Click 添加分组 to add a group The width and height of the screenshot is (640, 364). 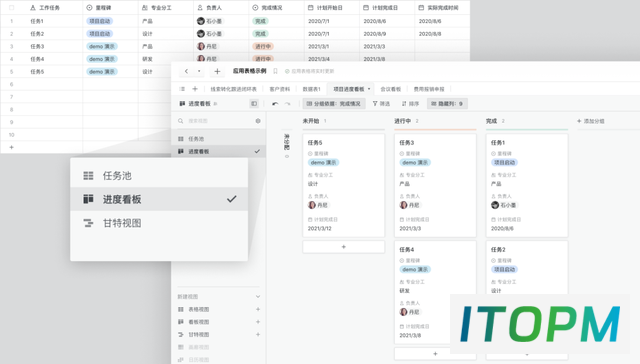coord(591,121)
